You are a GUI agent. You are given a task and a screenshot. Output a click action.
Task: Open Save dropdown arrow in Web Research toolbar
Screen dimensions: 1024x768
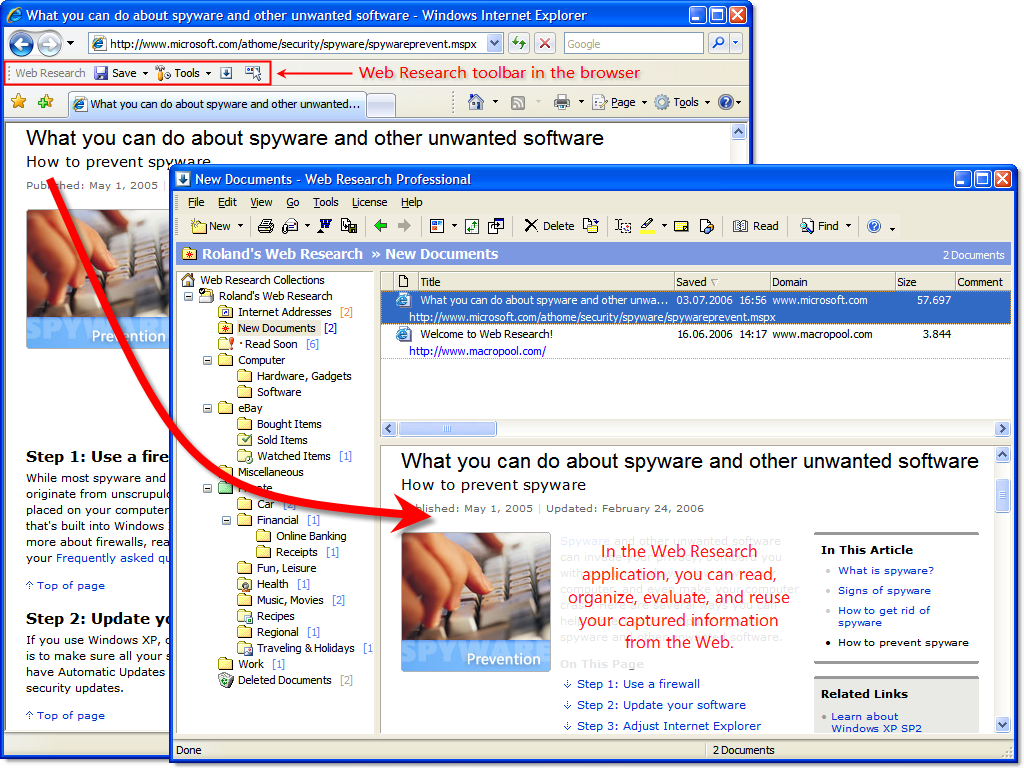[145, 73]
